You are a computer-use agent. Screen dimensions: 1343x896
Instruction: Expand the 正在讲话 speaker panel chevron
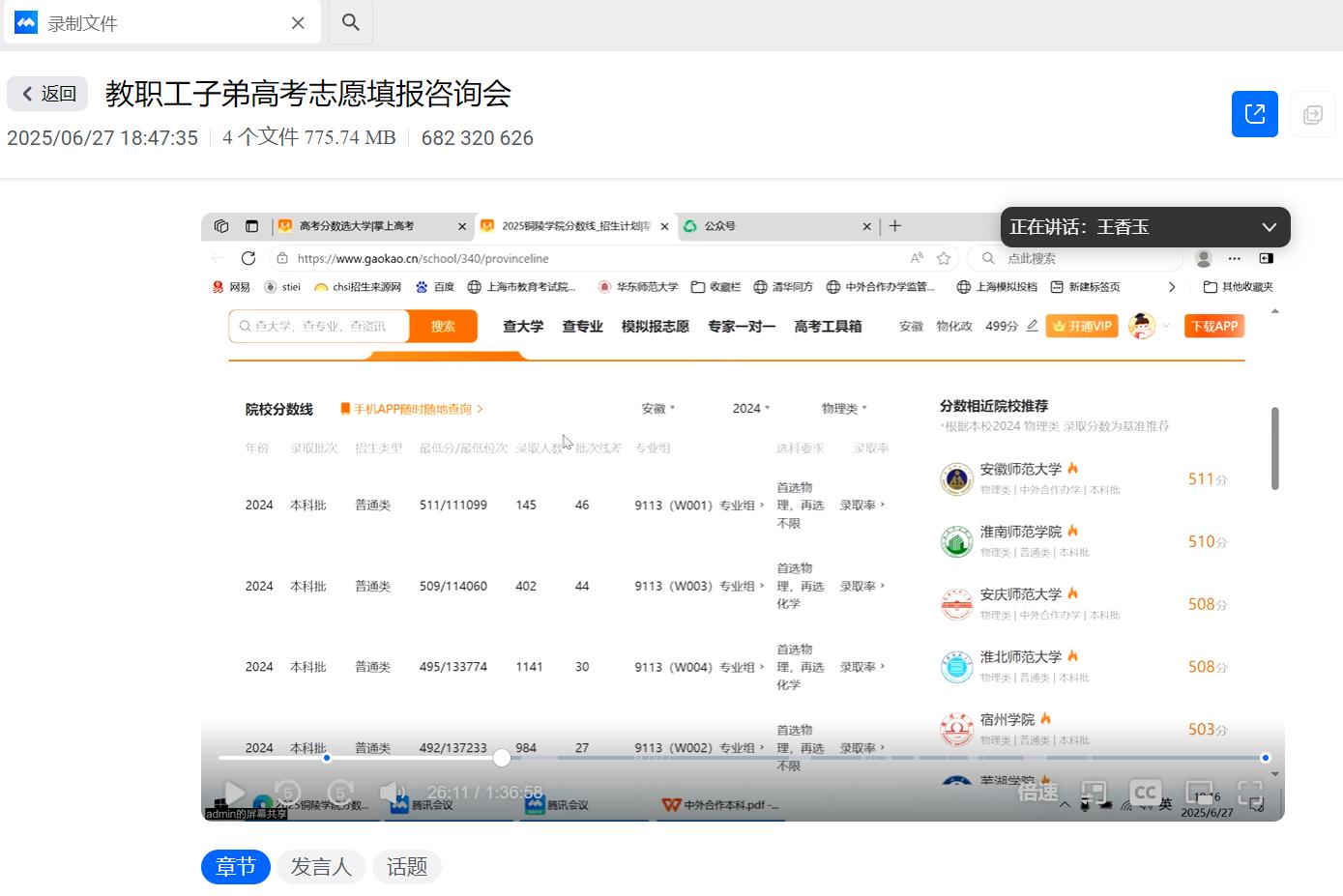[1269, 227]
